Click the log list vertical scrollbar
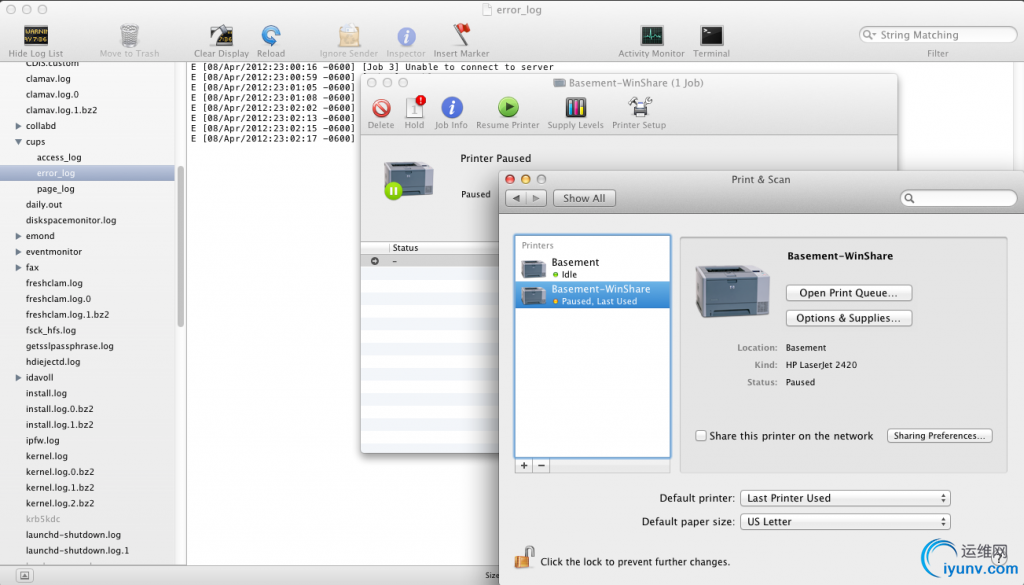Image resolution: width=1024 pixels, height=585 pixels. [181, 247]
